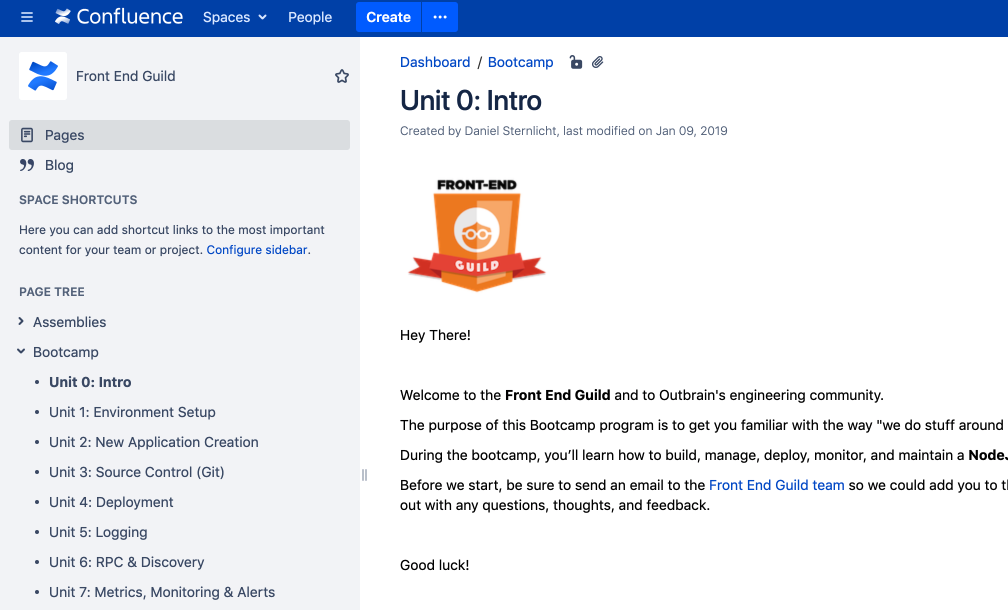Open Unit 6: RPC & Discovery
This screenshot has width=1008, height=610.
pyautogui.click(x=127, y=562)
